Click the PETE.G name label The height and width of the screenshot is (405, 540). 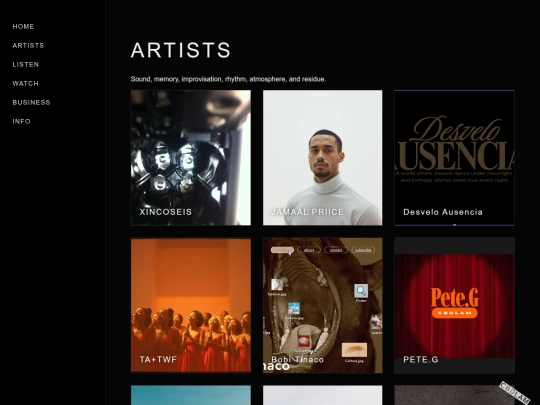click(x=421, y=360)
